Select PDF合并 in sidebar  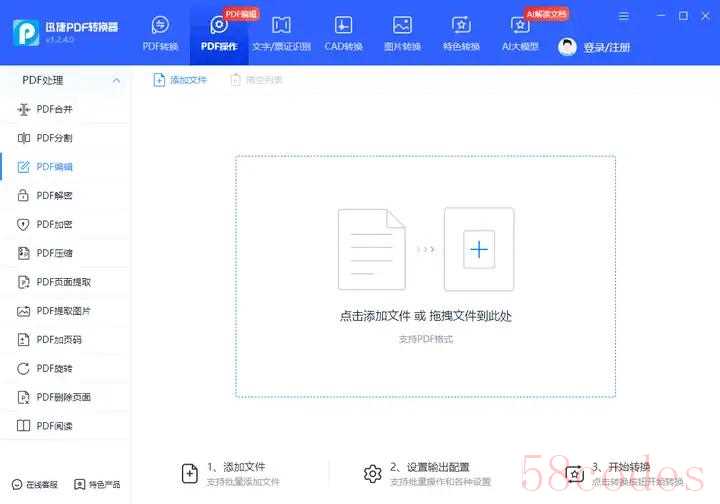(54, 109)
